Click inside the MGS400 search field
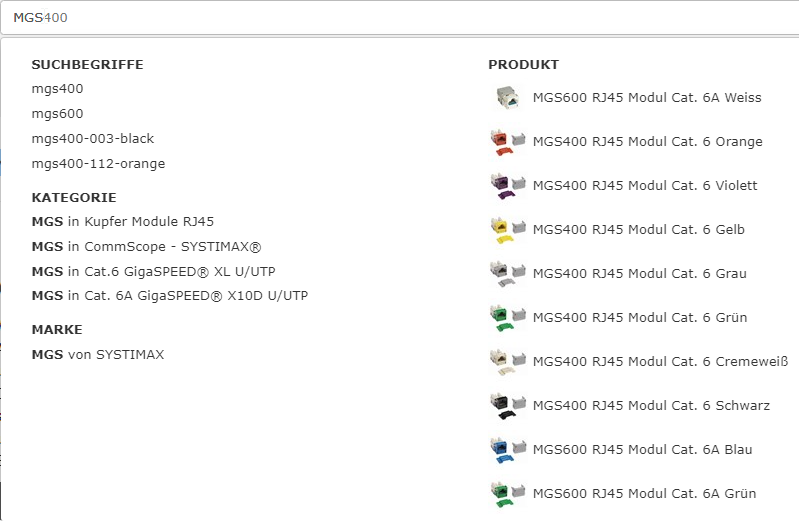Image resolution: width=799 pixels, height=521 pixels. pos(400,18)
